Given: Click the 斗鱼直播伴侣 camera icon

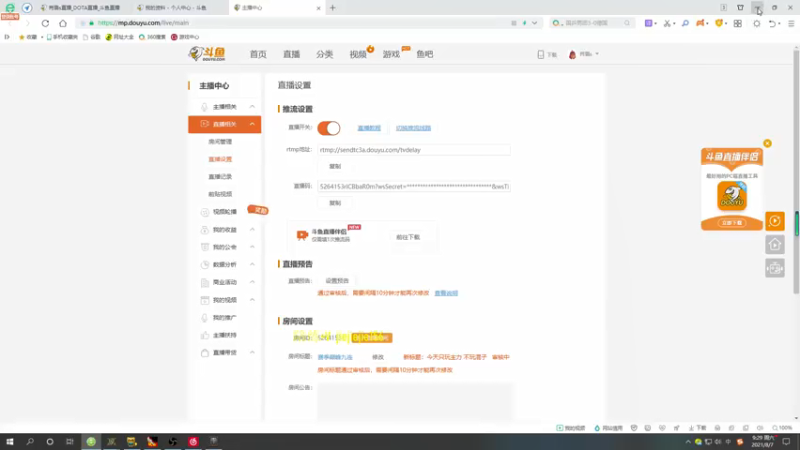Looking at the screenshot, I should [302, 235].
